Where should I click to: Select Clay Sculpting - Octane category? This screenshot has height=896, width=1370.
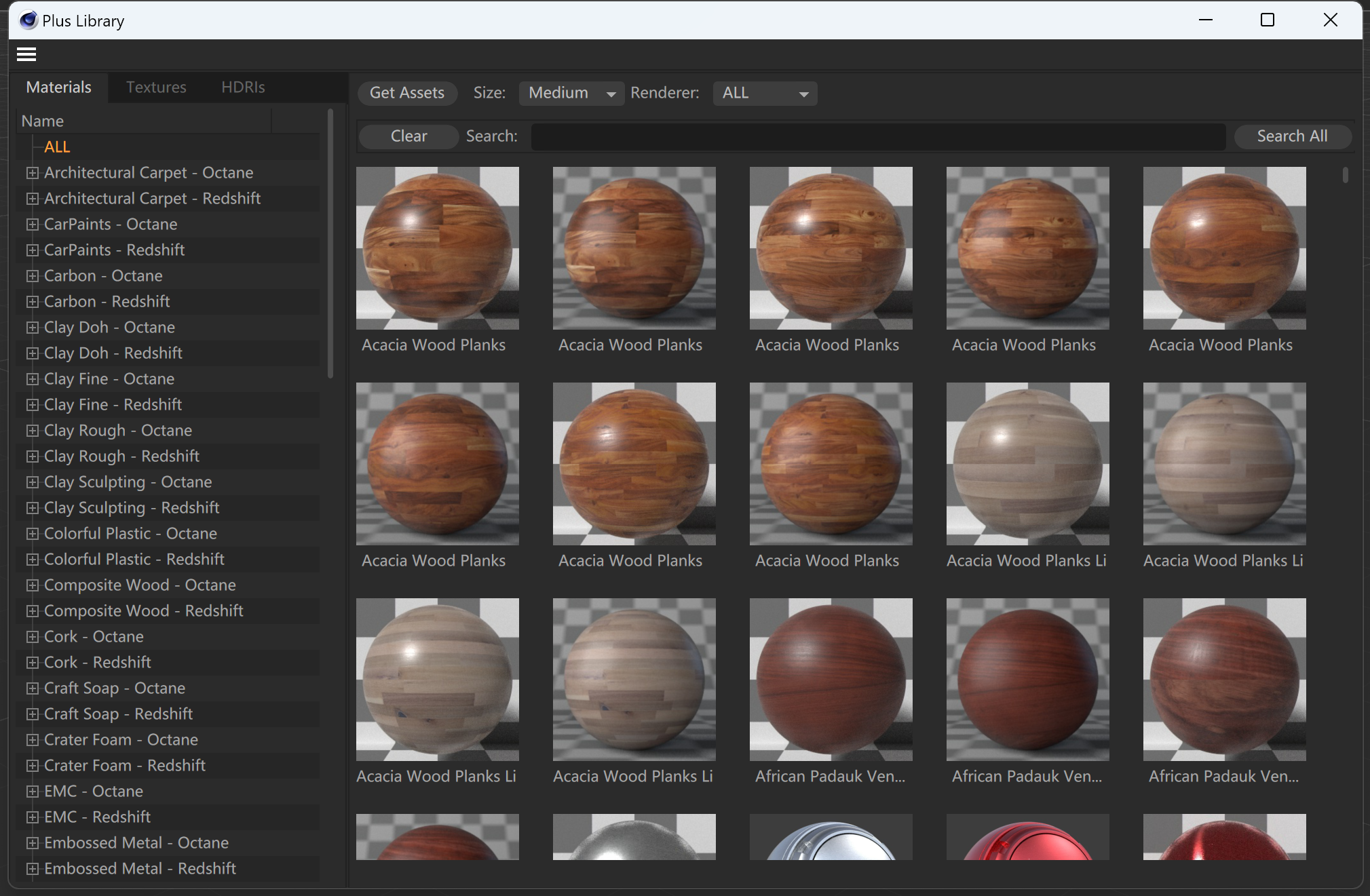pos(128,482)
